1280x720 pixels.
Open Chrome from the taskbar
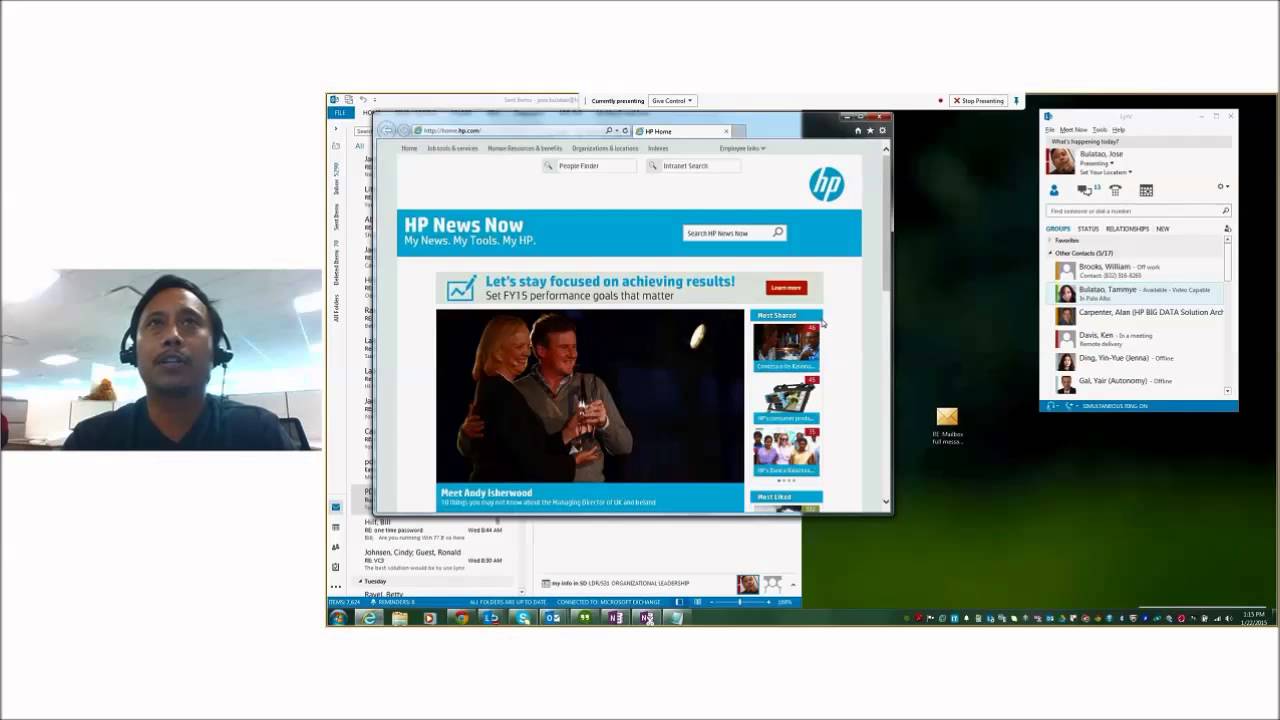tap(461, 618)
